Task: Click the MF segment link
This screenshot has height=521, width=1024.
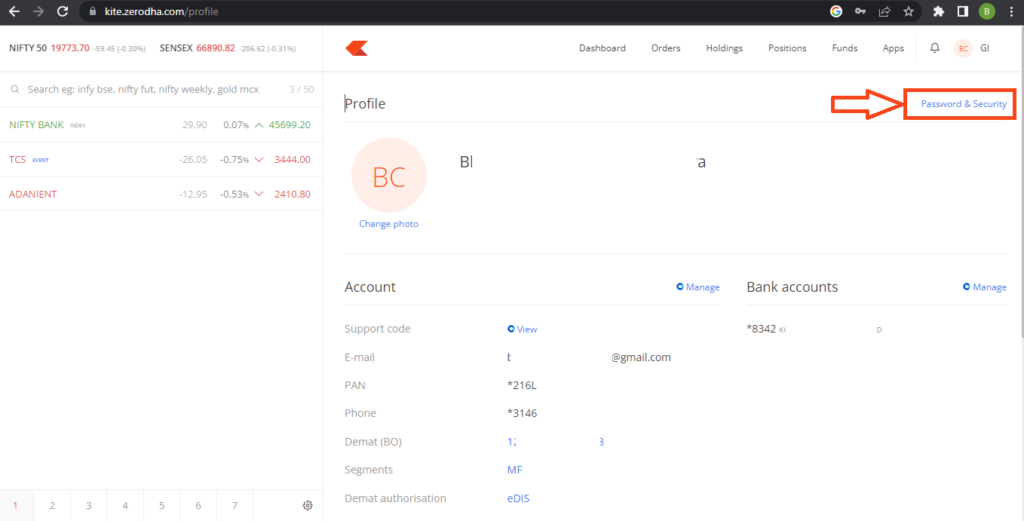Action: pos(515,470)
